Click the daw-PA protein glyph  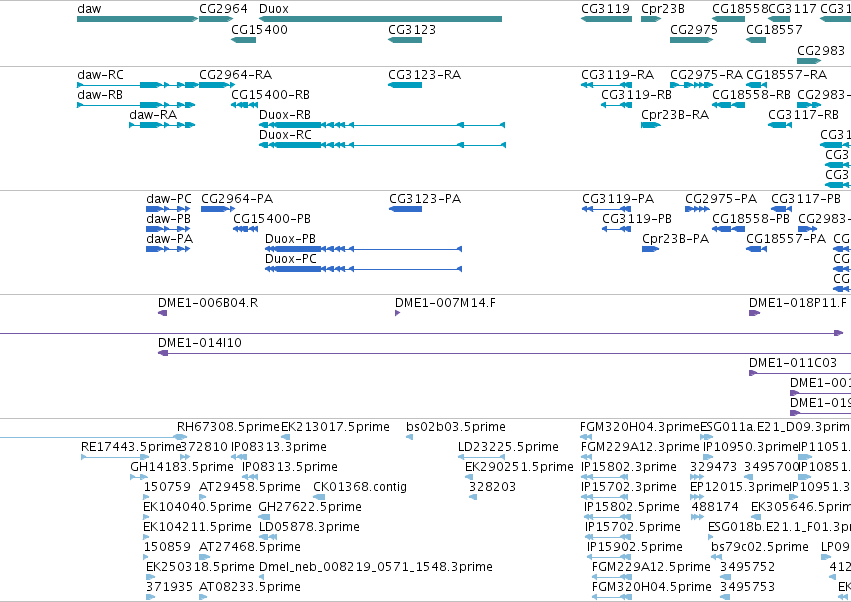tap(168, 249)
